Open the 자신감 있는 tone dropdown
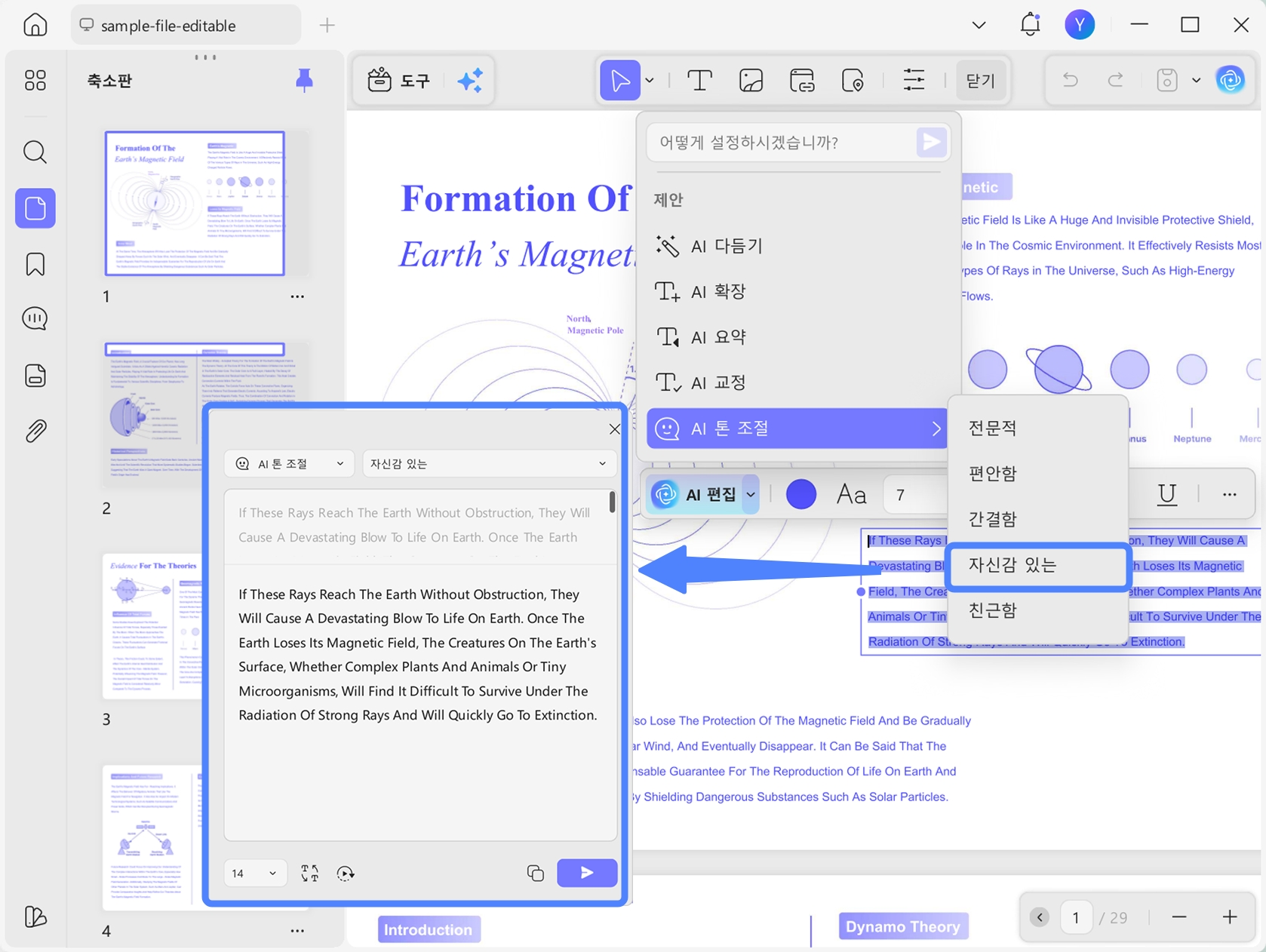This screenshot has width=1266, height=952. pyautogui.click(x=489, y=464)
